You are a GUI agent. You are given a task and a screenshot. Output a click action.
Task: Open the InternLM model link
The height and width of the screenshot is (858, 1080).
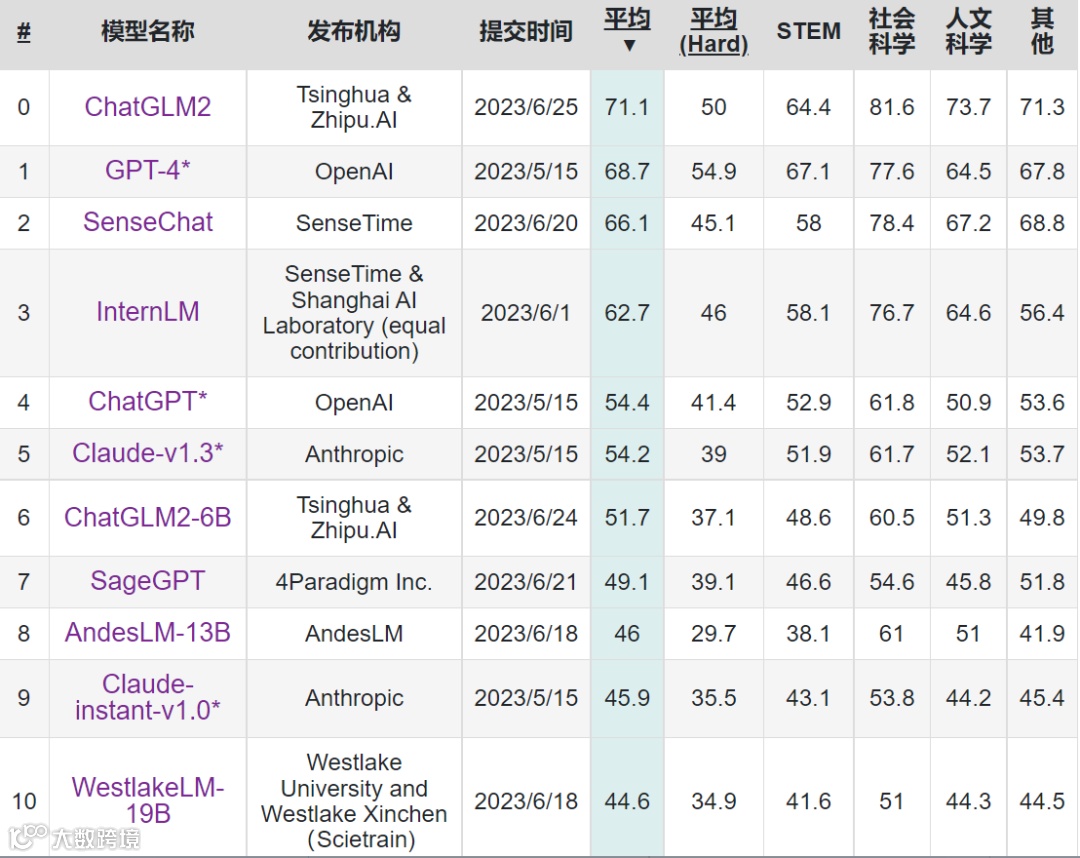tap(147, 312)
